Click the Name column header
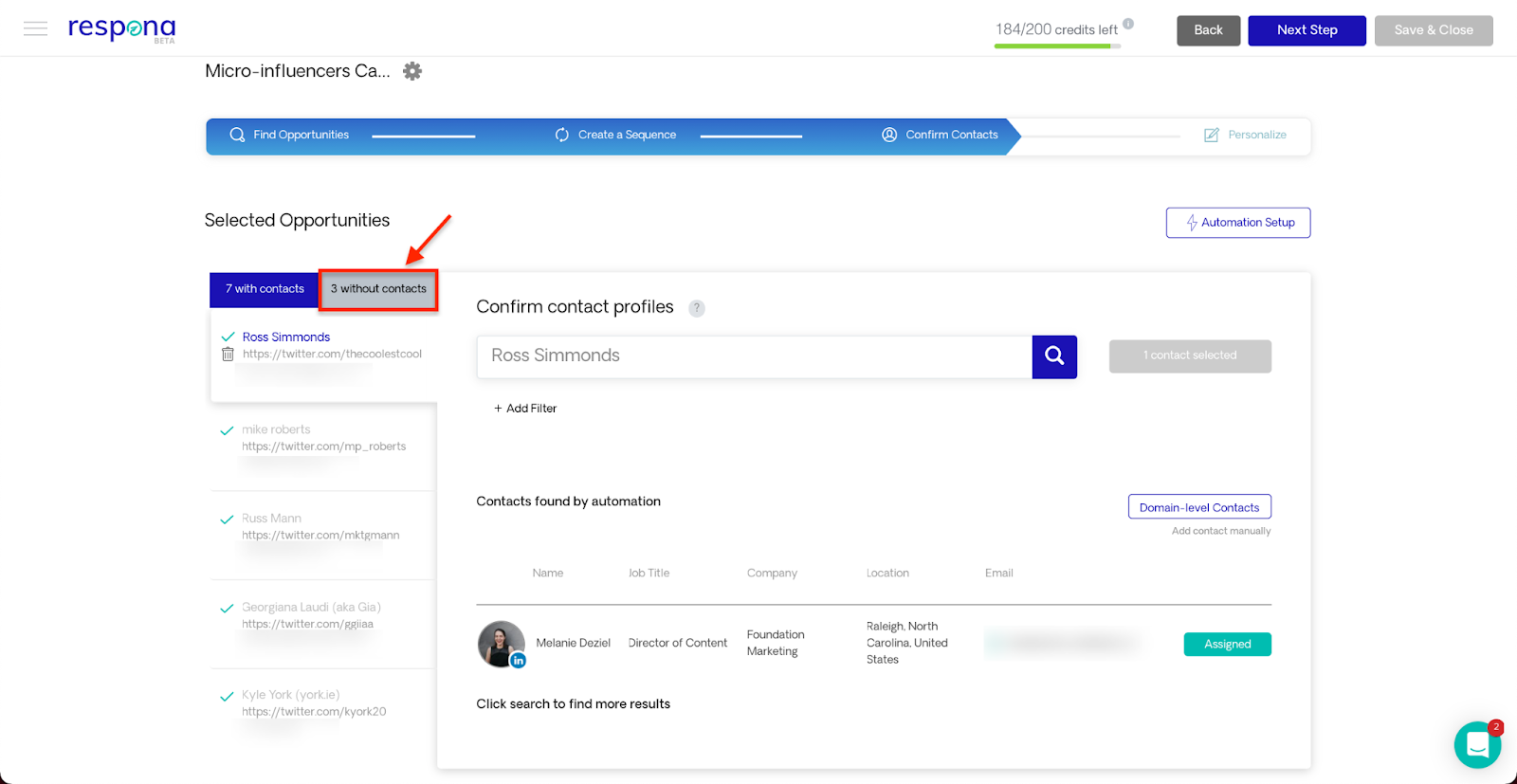 (548, 574)
